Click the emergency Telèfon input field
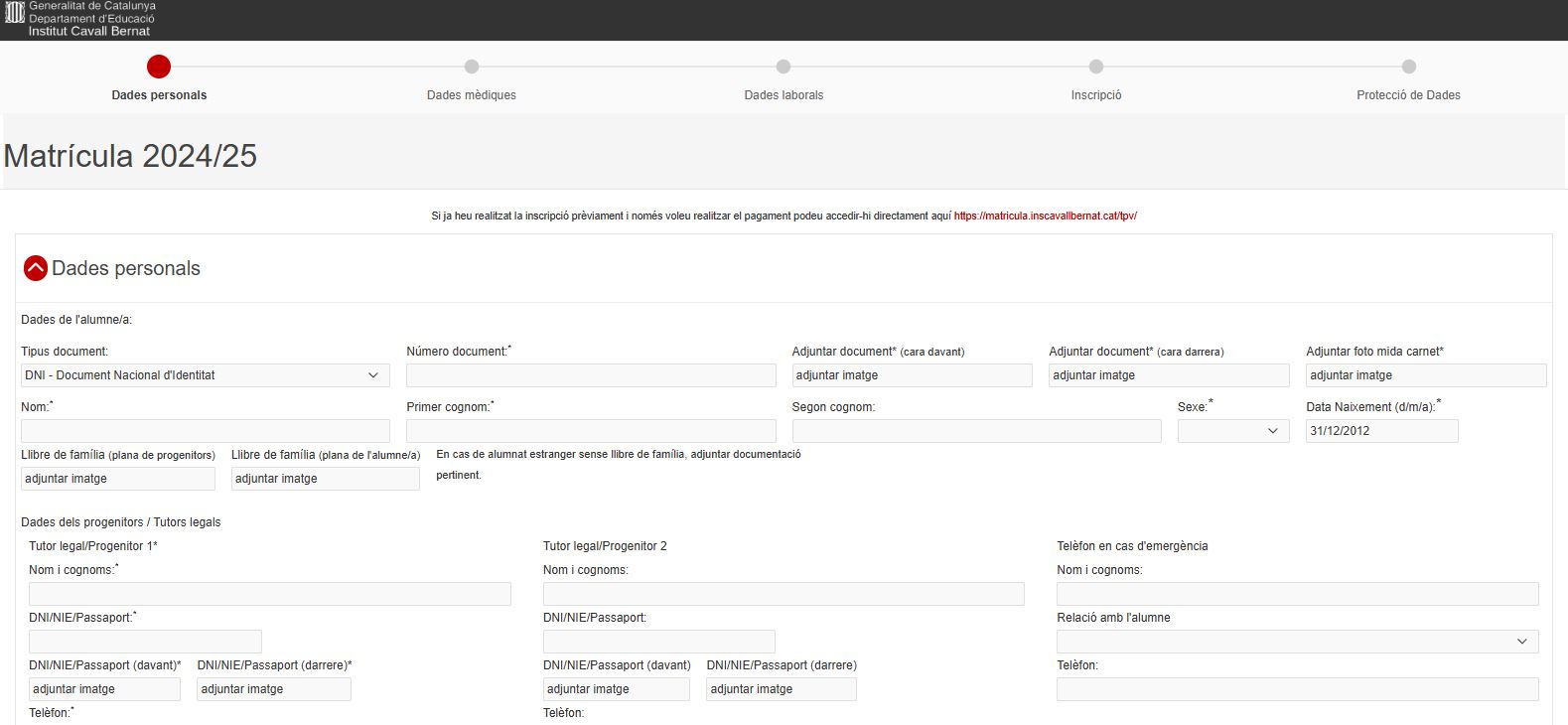The image size is (1568, 725). click(1297, 689)
